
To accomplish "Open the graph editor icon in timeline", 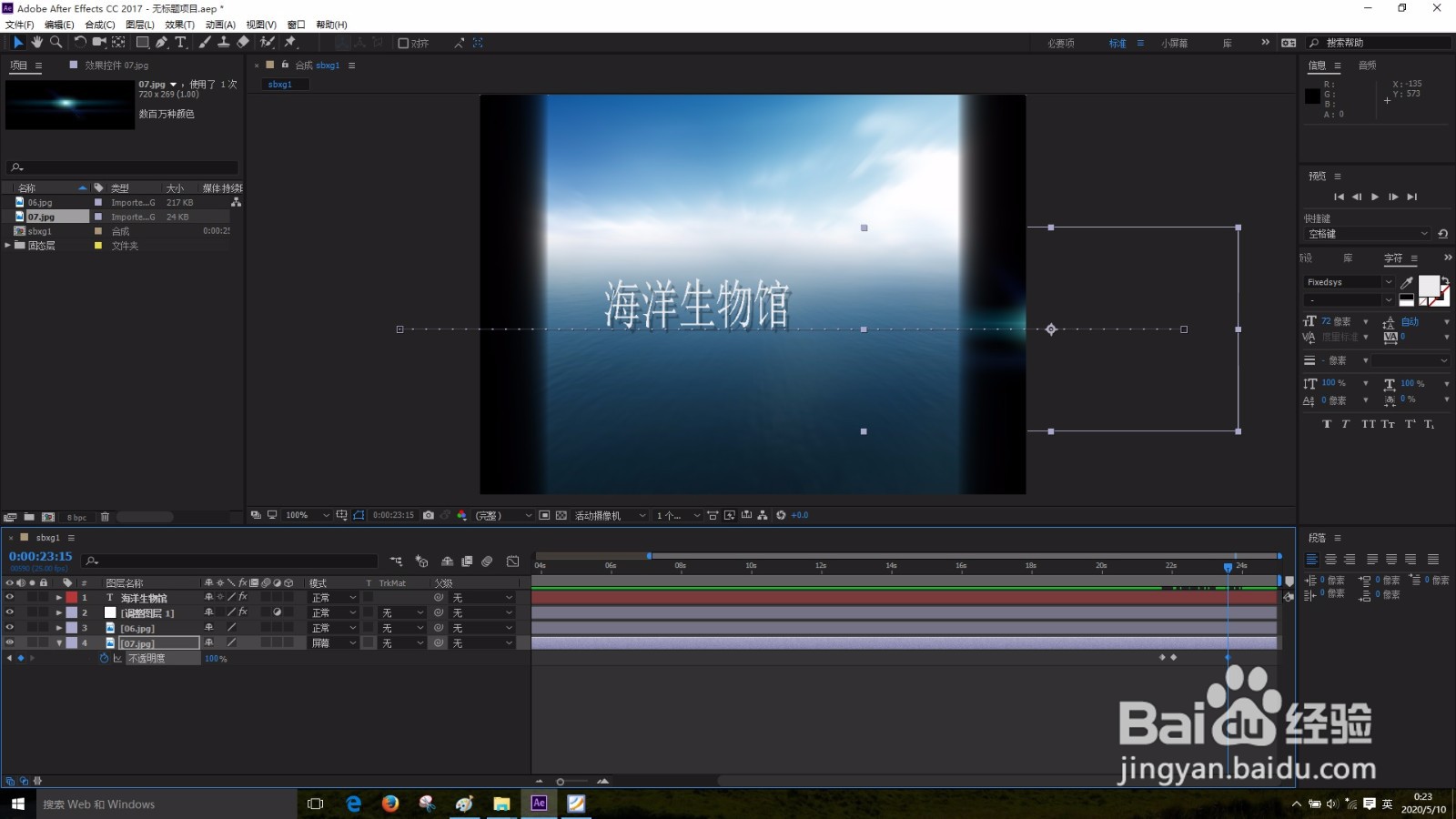I will click(x=513, y=561).
